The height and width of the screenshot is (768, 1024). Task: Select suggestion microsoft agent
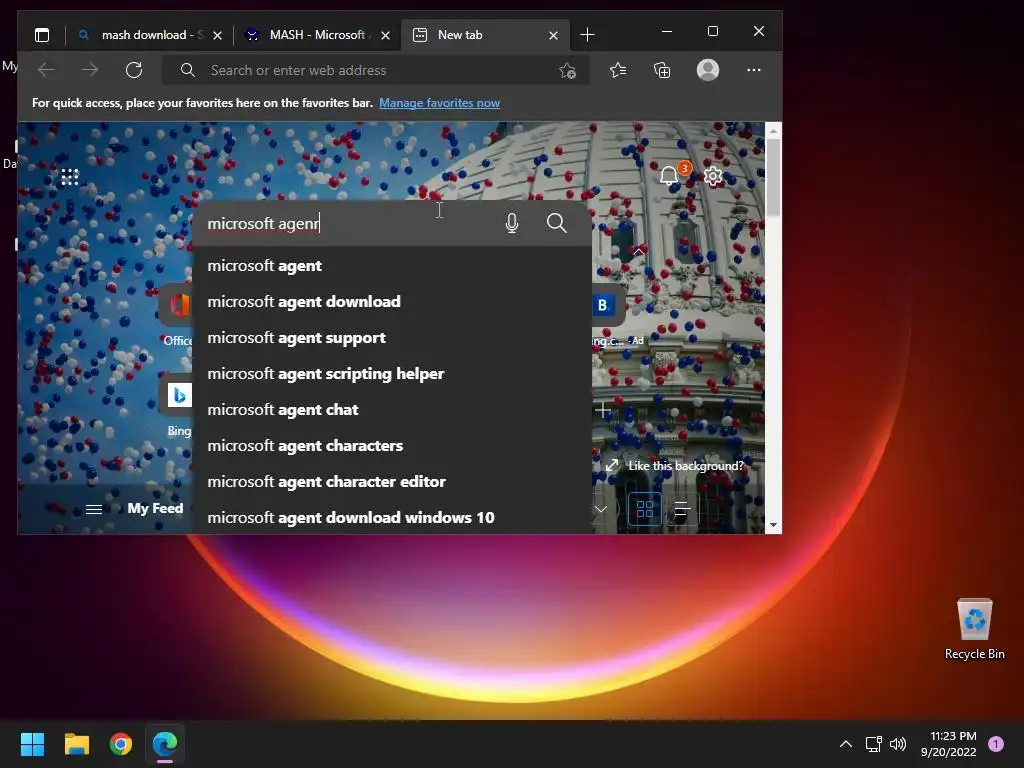pyautogui.click(x=392, y=266)
